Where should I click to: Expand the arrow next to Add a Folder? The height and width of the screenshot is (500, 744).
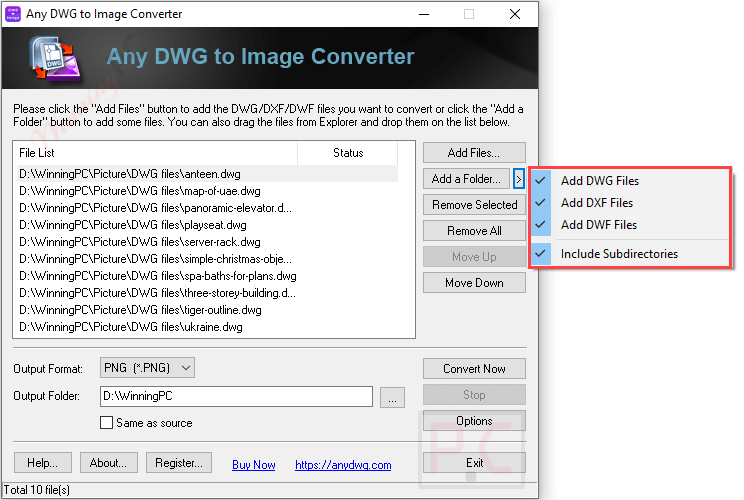(x=519, y=179)
